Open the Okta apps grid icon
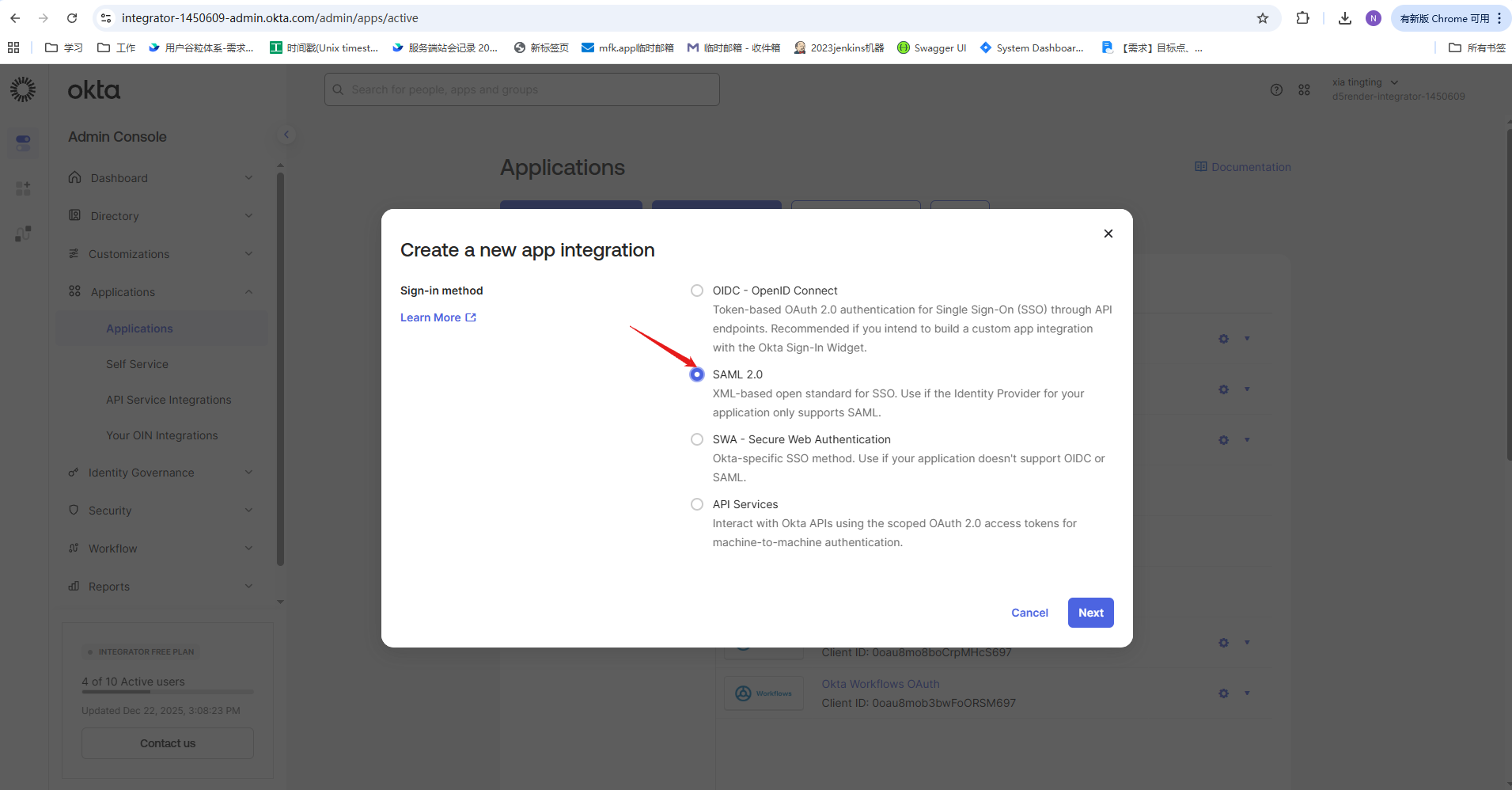The height and width of the screenshot is (790, 1512). point(1304,90)
